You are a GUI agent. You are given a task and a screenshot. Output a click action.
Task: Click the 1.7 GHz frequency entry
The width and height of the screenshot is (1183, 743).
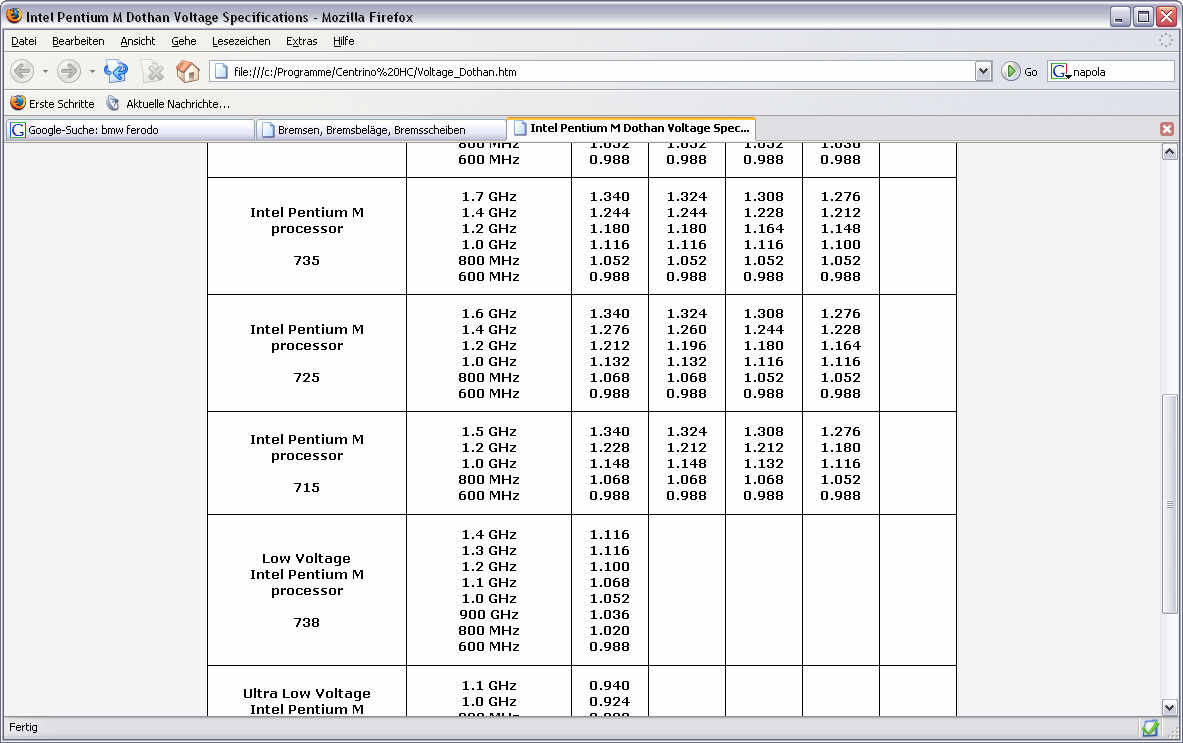(489, 196)
